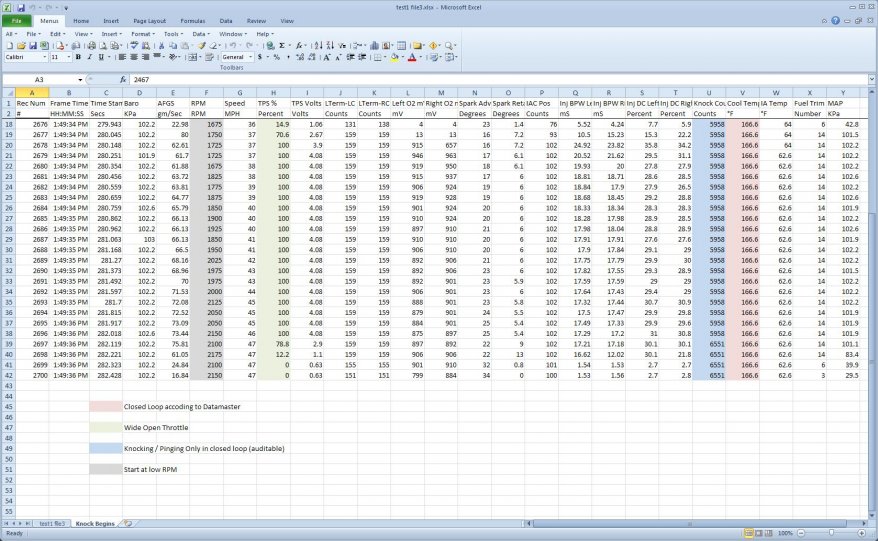Image resolution: width=878 pixels, height=541 pixels.
Task: Click the font color red A
Action: (x=412, y=57)
